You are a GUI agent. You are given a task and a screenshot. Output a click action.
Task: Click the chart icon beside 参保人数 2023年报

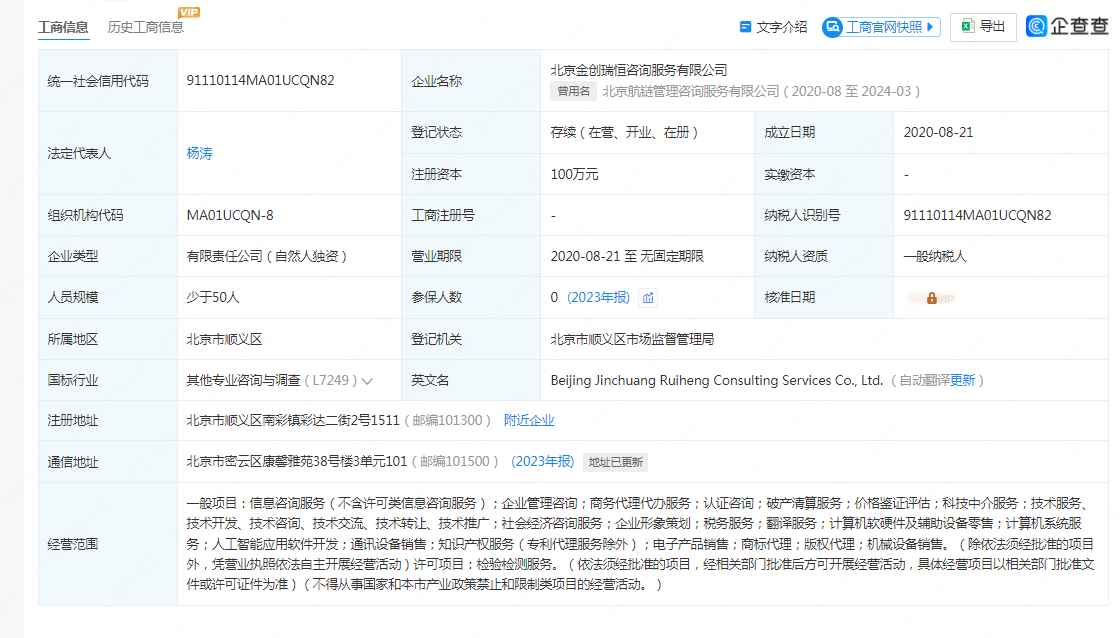click(648, 298)
